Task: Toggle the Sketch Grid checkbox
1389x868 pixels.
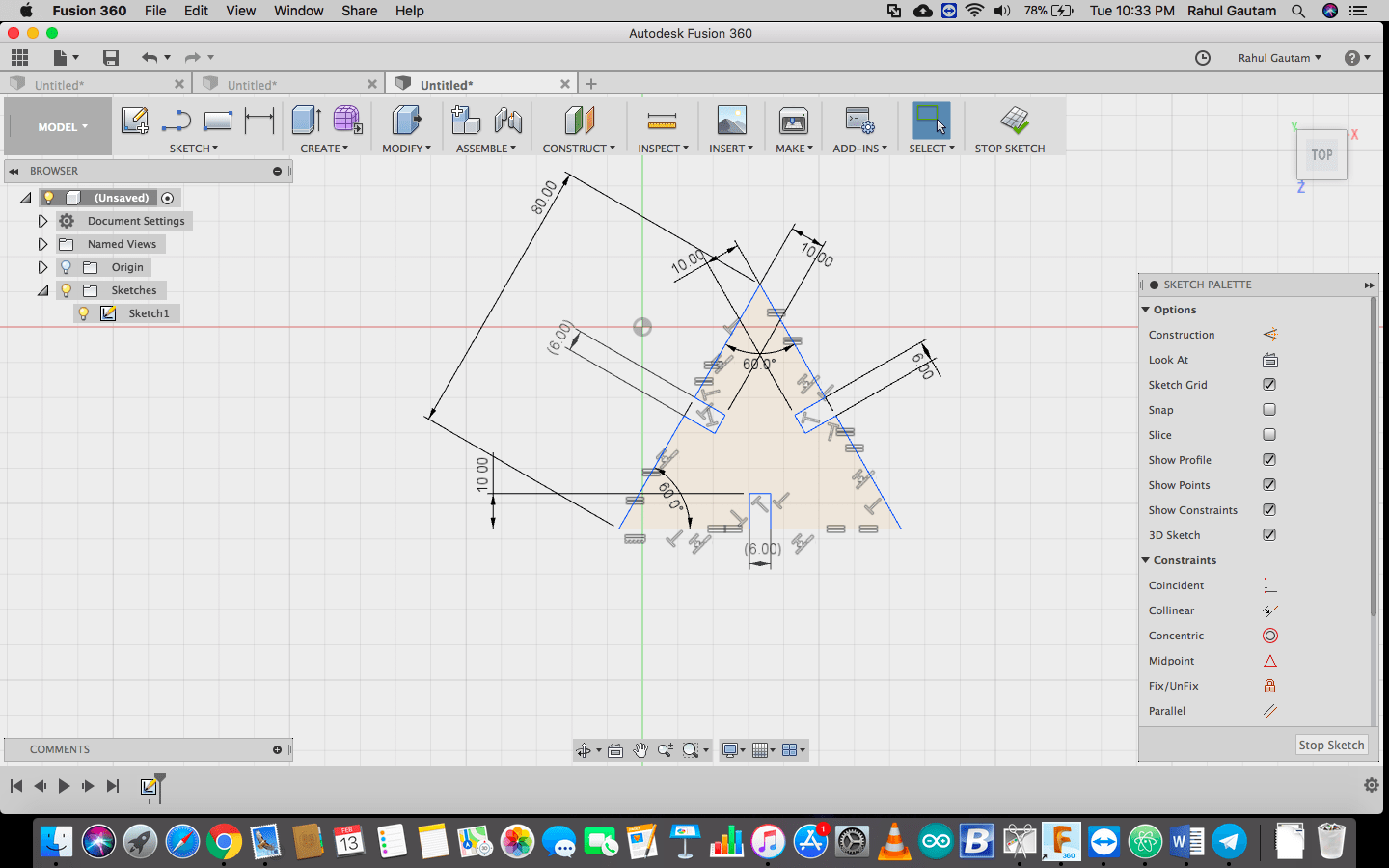Action: click(x=1269, y=385)
